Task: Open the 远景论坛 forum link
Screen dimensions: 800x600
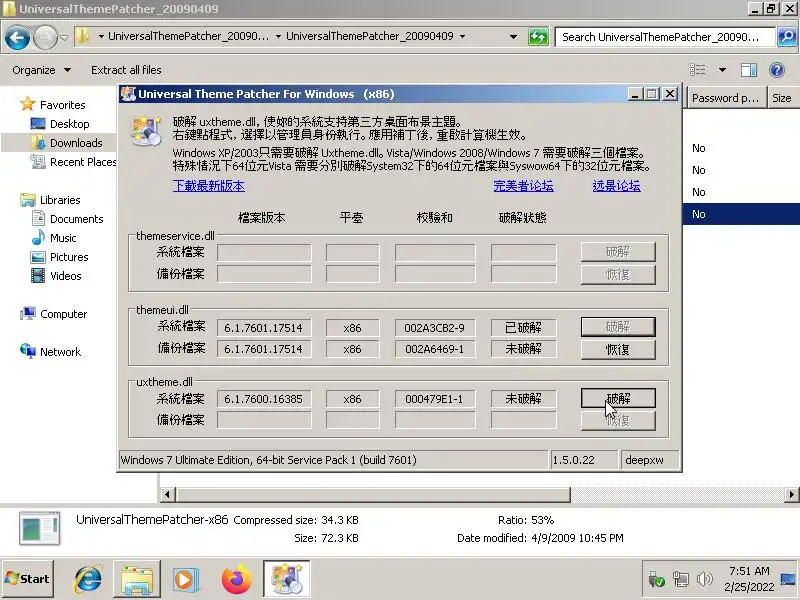Action: click(x=616, y=186)
